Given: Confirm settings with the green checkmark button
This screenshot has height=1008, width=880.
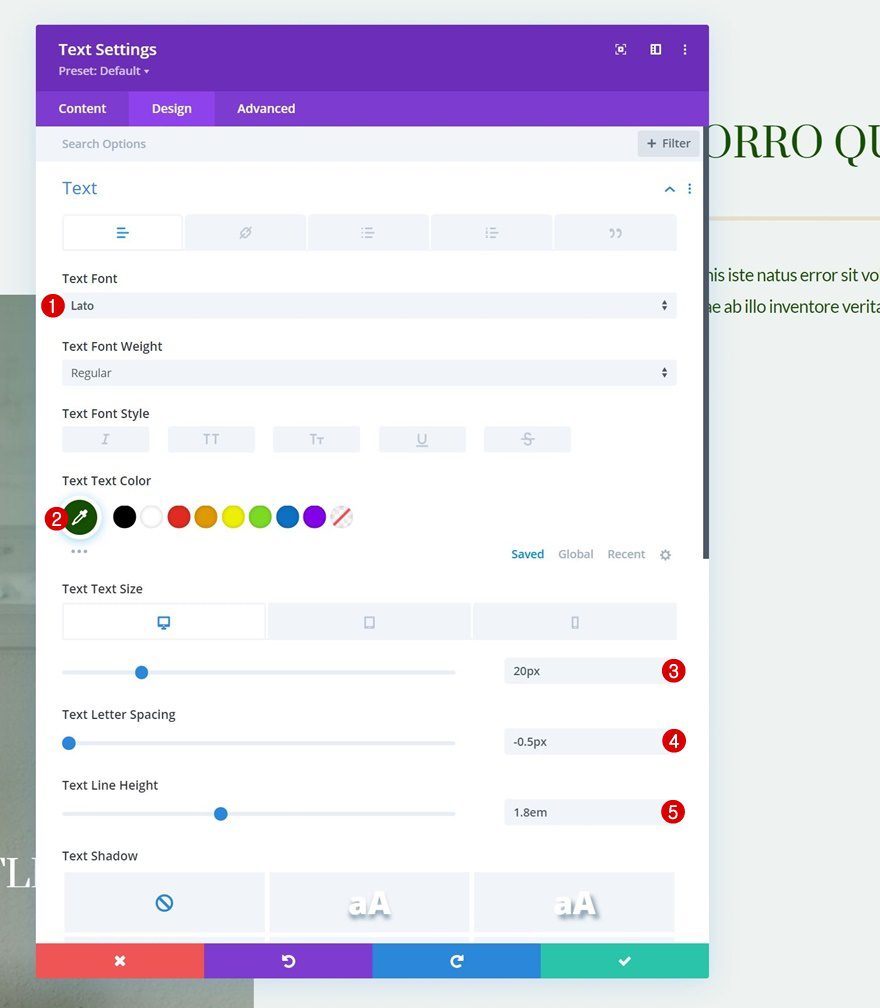Looking at the screenshot, I should tap(624, 960).
